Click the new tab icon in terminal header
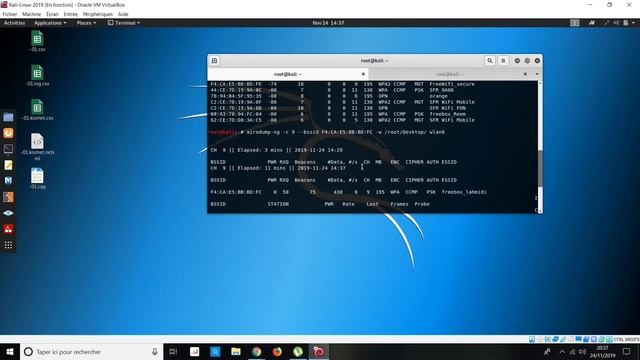Screen dimensions: 640x360 point(214,61)
